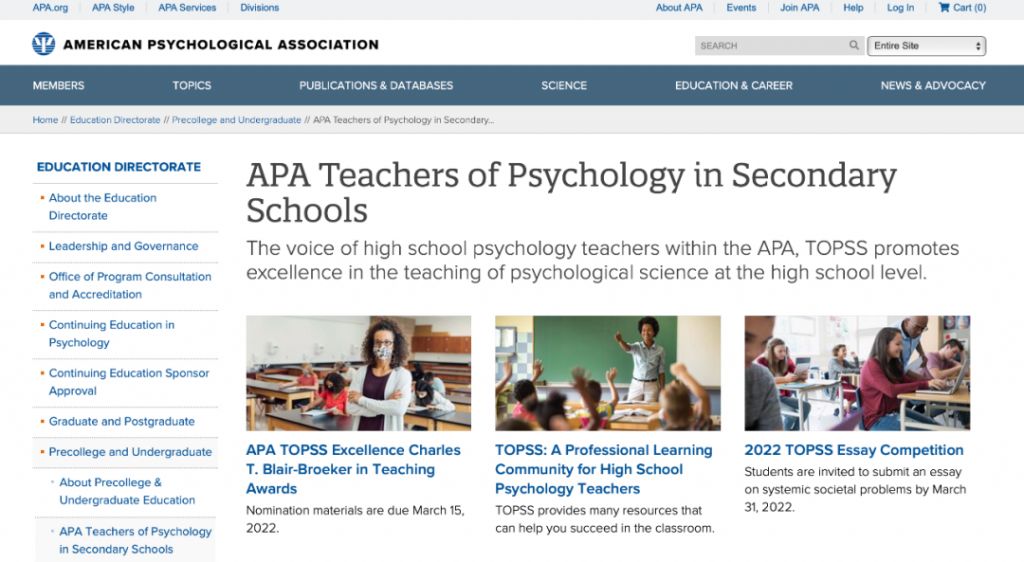The height and width of the screenshot is (562, 1024).
Task: Open the Entire Site search scope dropdown
Action: 926,46
